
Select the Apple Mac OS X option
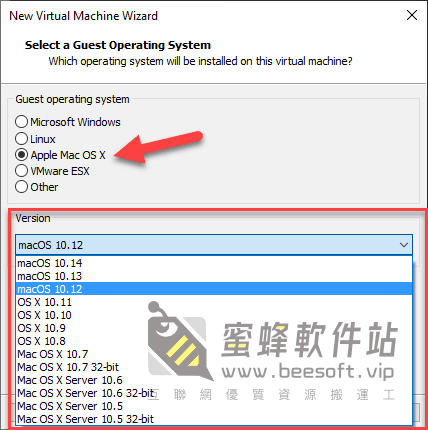(x=21, y=155)
